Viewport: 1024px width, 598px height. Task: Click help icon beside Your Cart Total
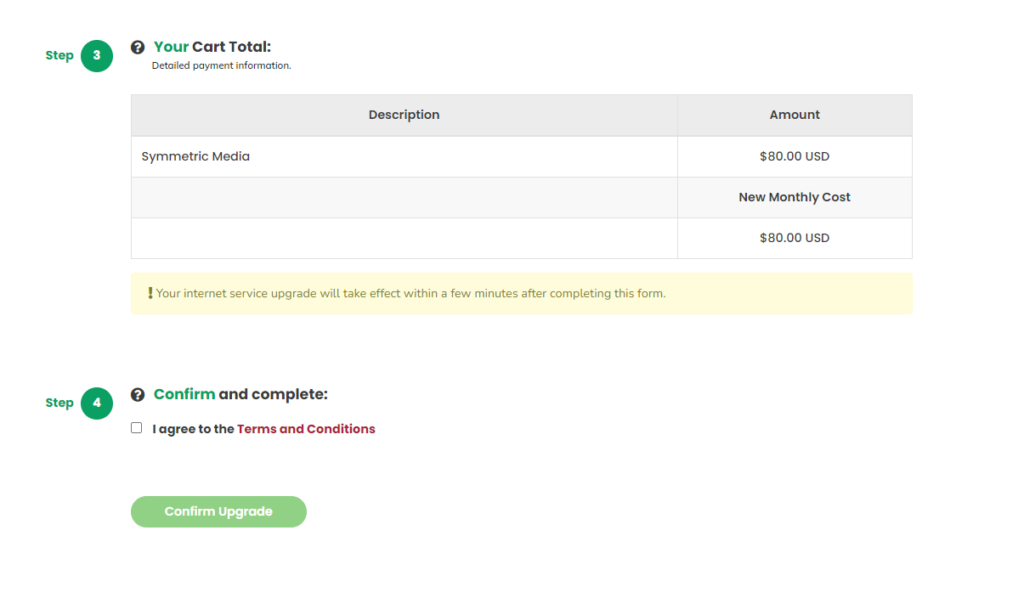click(137, 47)
